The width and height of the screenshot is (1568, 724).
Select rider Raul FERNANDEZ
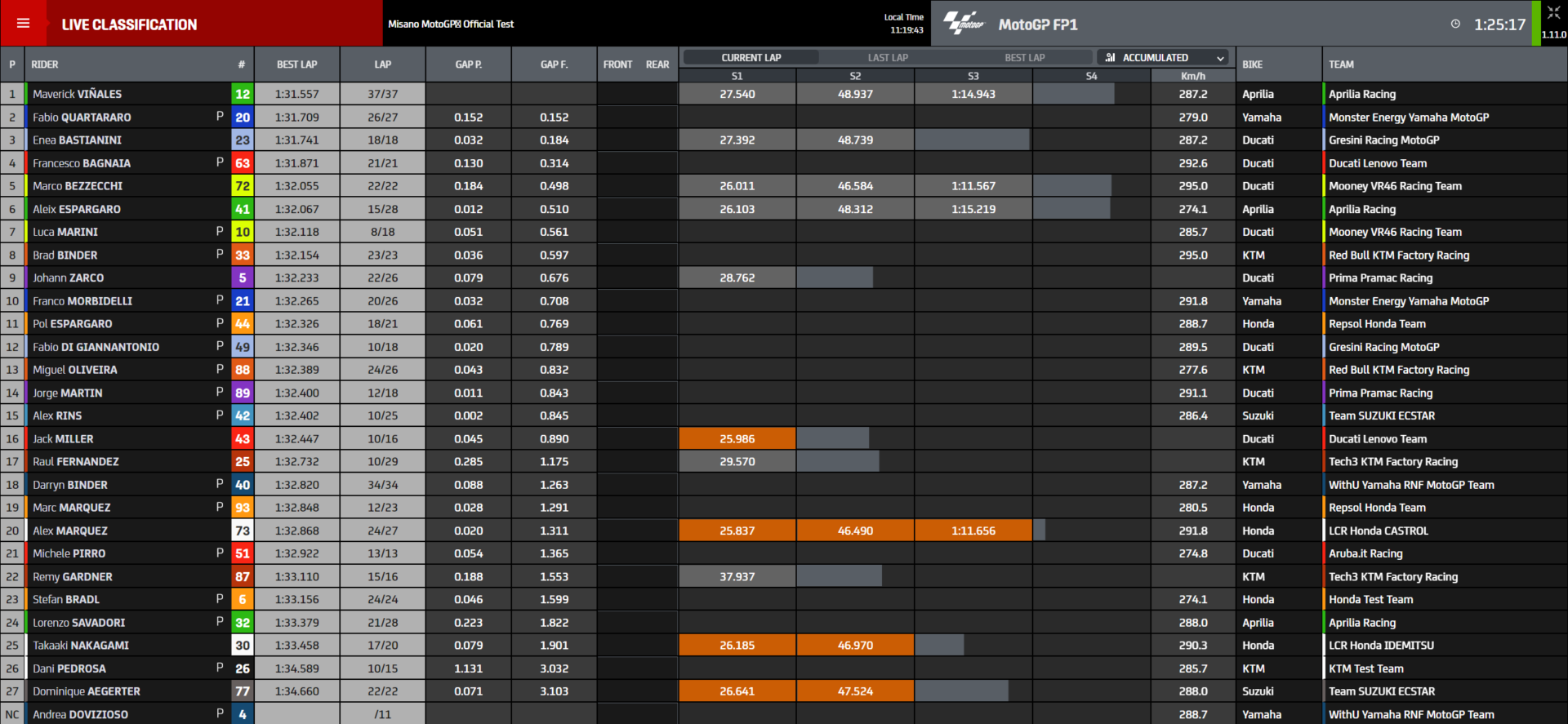pyautogui.click(x=76, y=461)
